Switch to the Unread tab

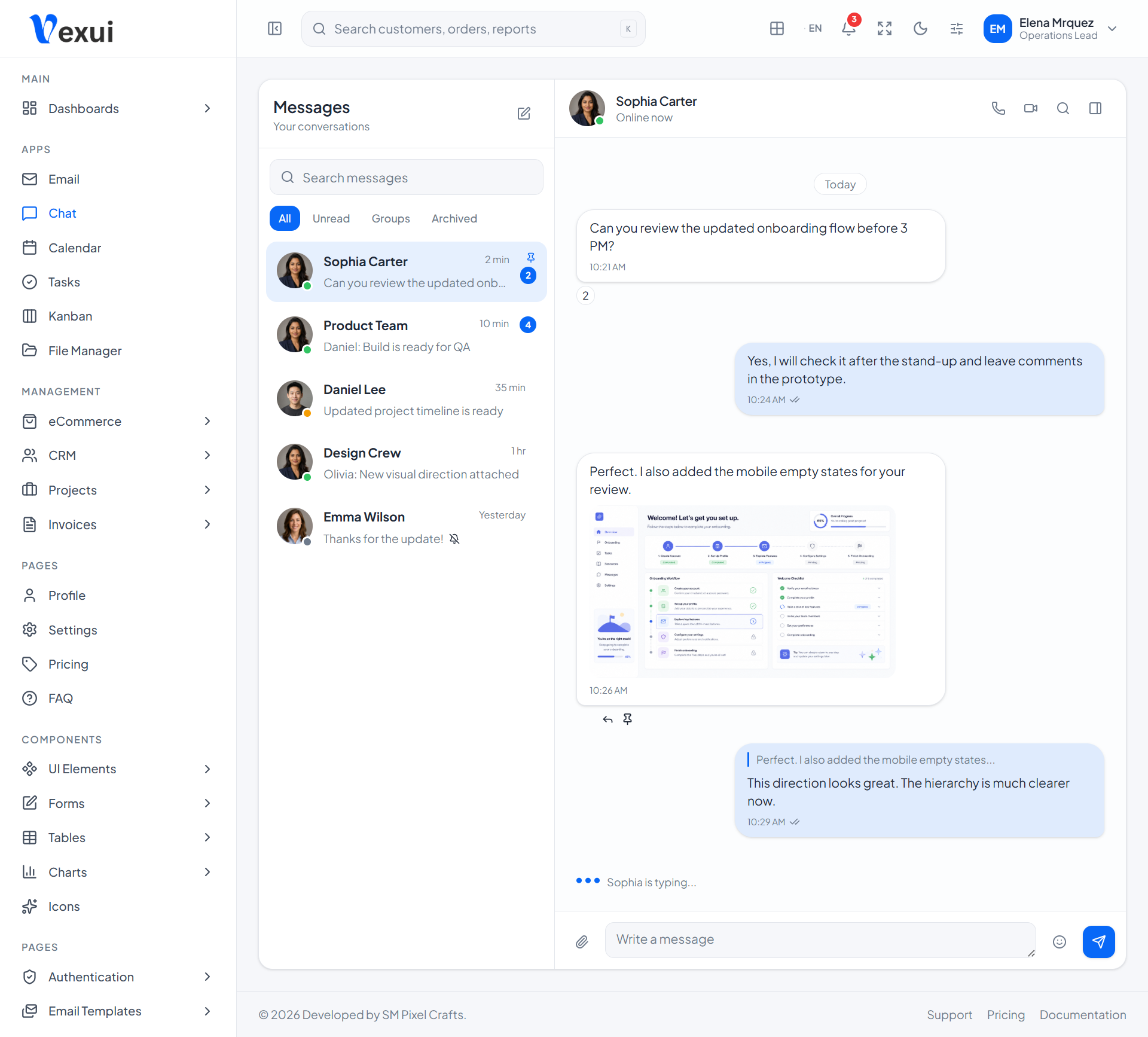[x=331, y=218]
